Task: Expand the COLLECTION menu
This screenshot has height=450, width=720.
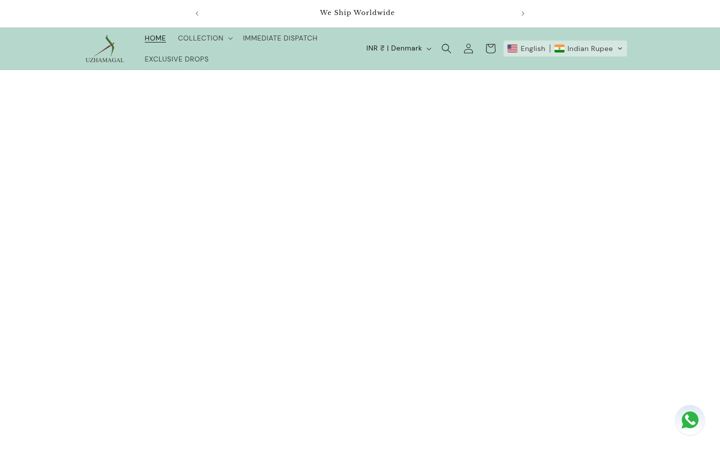Action: 205,38
